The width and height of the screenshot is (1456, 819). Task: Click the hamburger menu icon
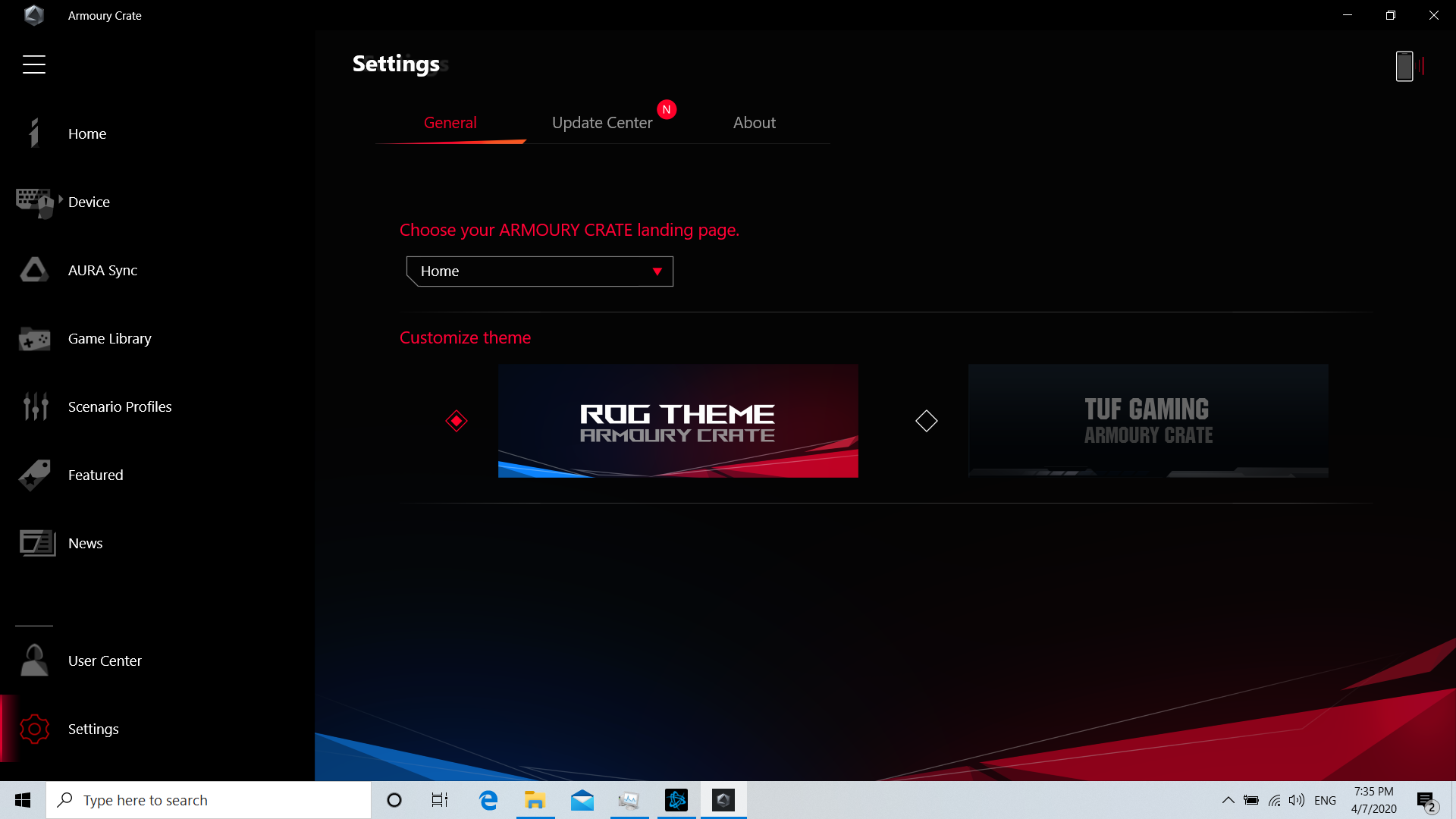tap(34, 64)
